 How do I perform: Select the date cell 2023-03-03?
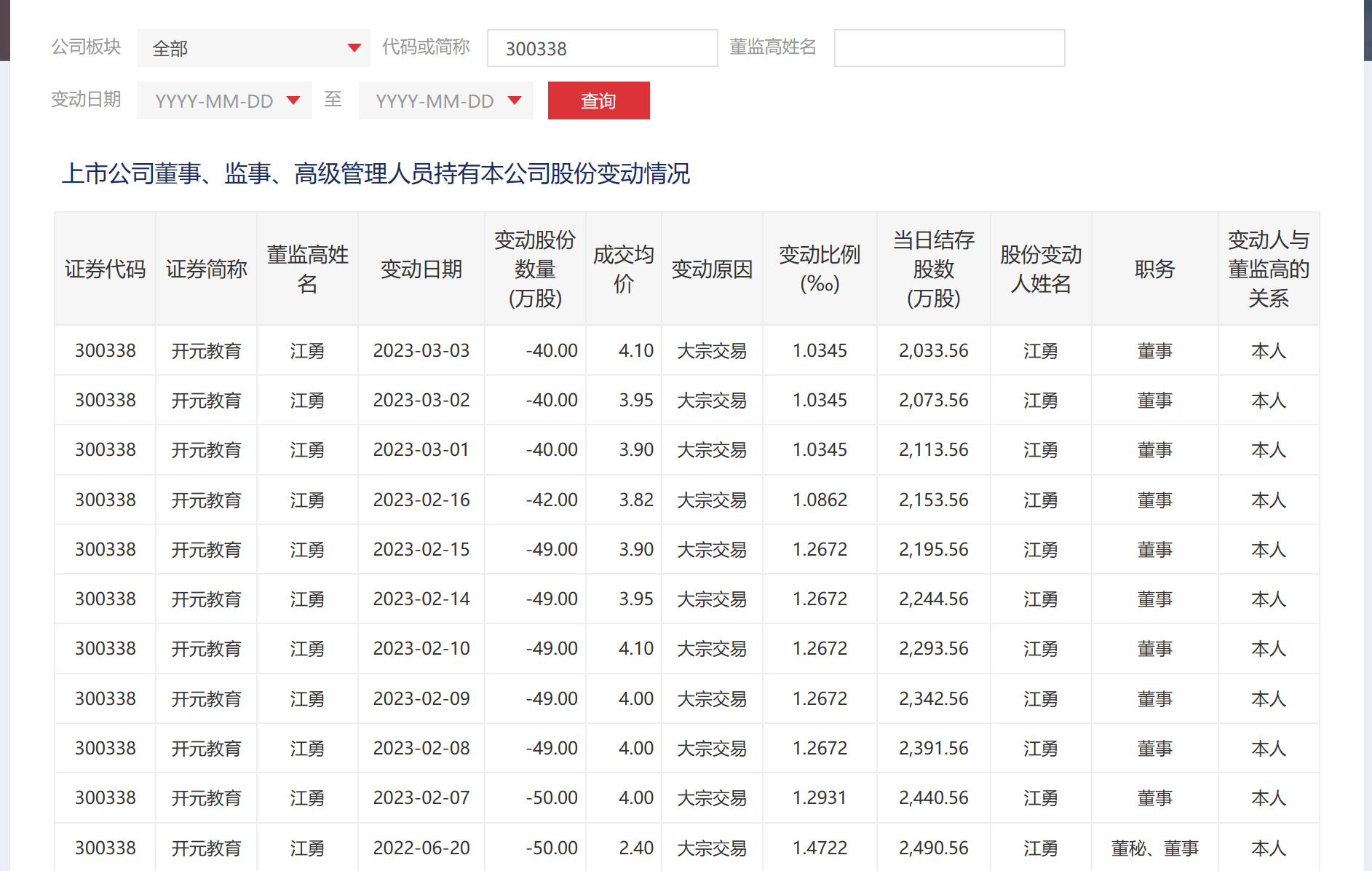point(421,350)
